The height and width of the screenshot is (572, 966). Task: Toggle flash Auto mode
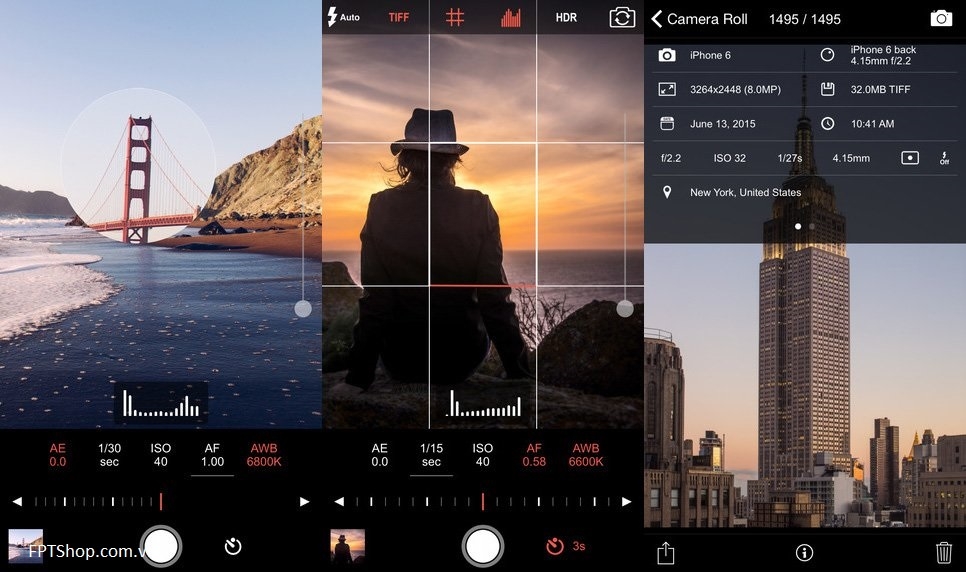point(343,17)
